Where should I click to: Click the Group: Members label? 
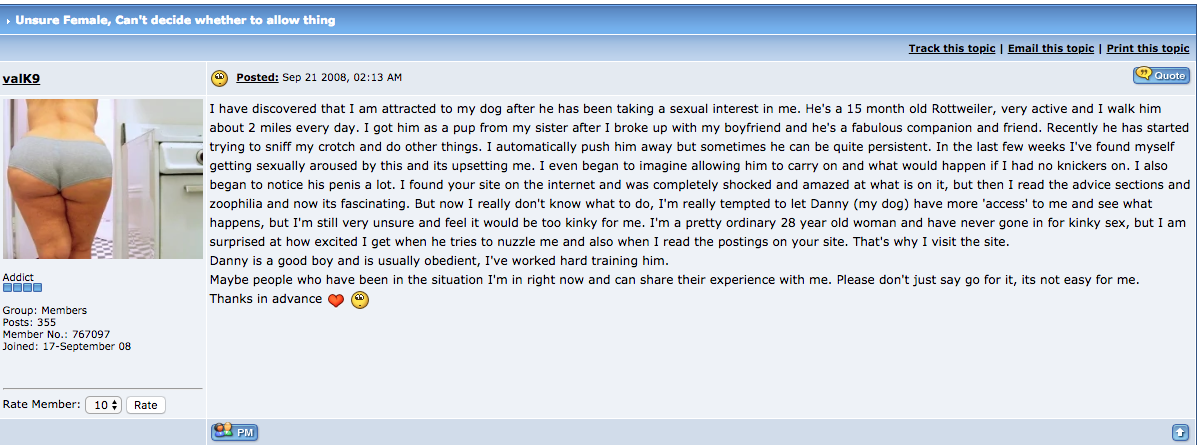[x=45, y=310]
